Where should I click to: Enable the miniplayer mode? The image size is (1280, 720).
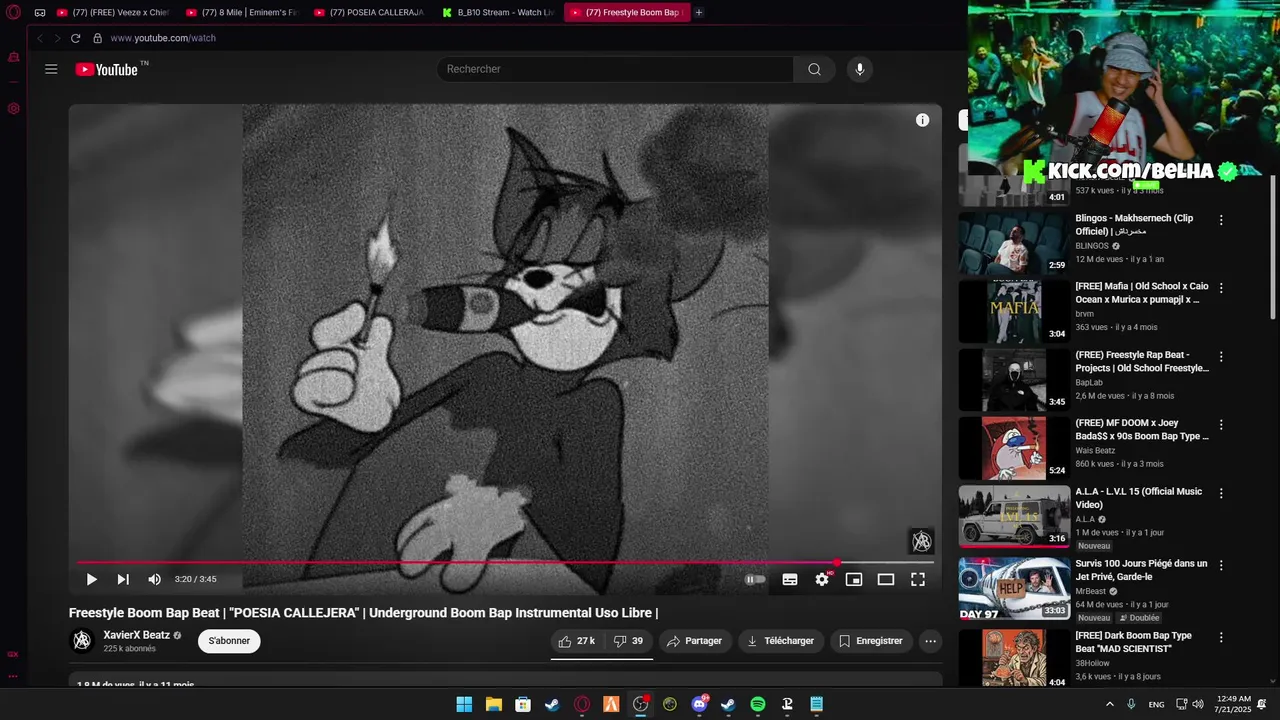pyautogui.click(x=853, y=579)
